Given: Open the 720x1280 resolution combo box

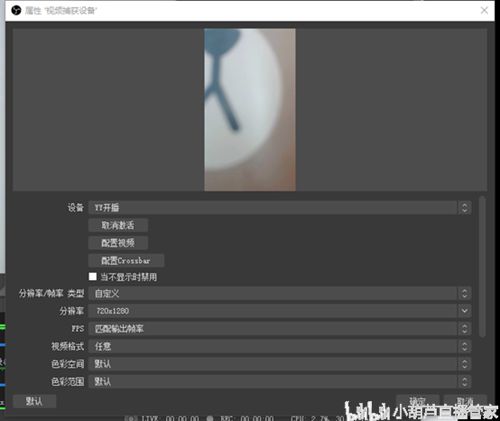Looking at the screenshot, I should [x=279, y=311].
